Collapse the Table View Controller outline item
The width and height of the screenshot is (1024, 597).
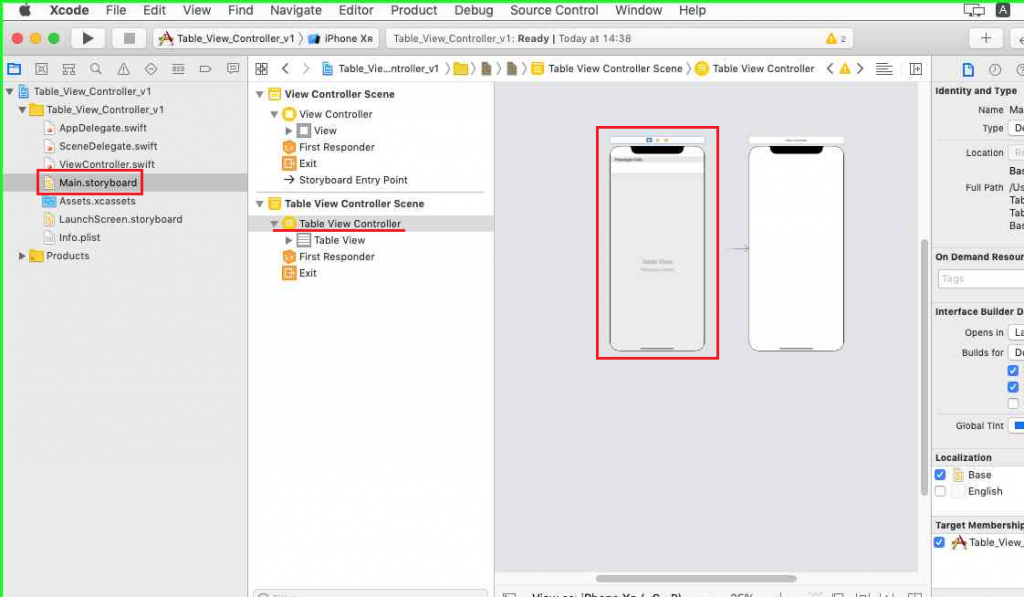point(274,223)
